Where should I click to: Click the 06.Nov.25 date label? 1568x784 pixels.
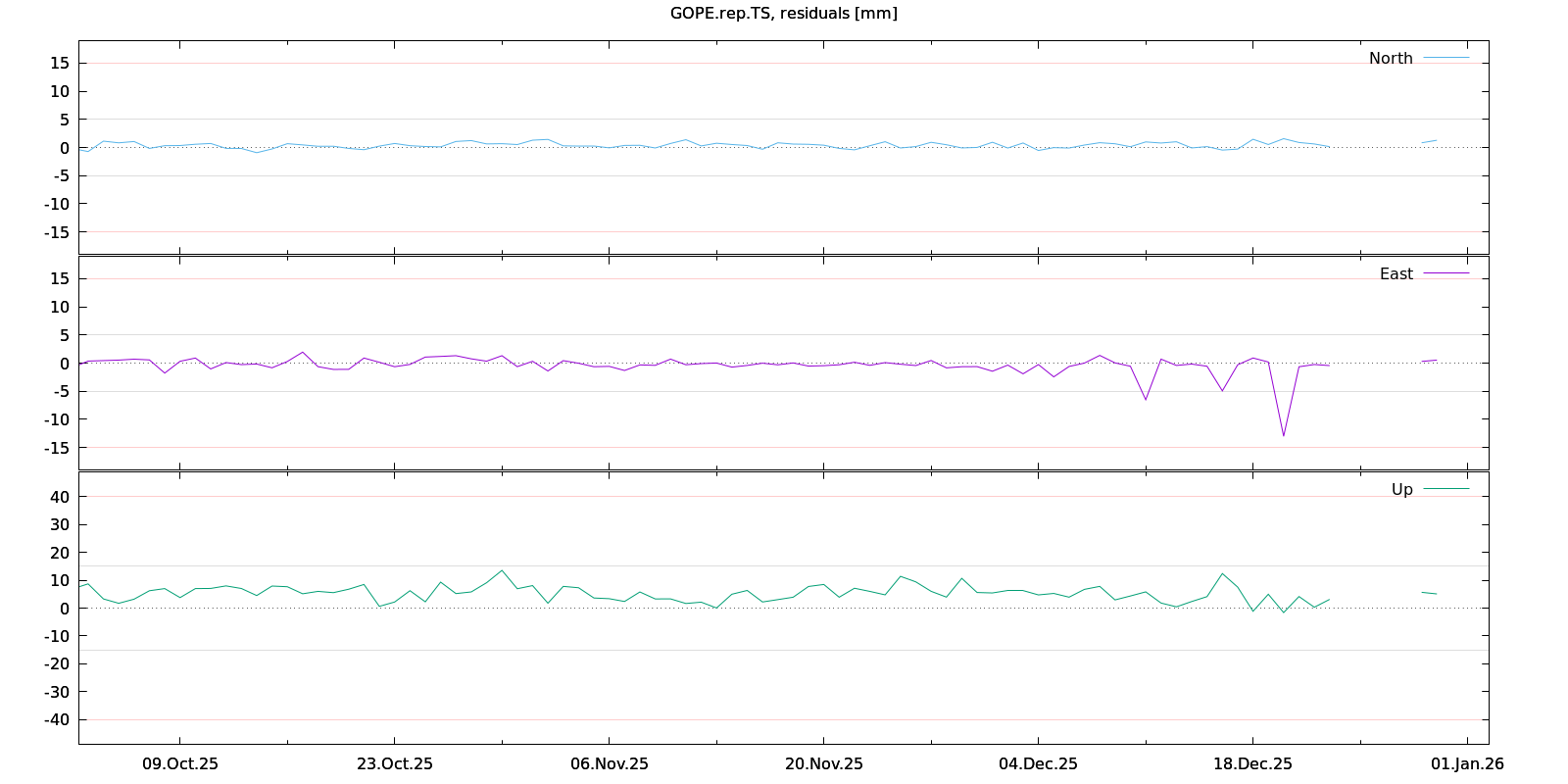coord(610,764)
